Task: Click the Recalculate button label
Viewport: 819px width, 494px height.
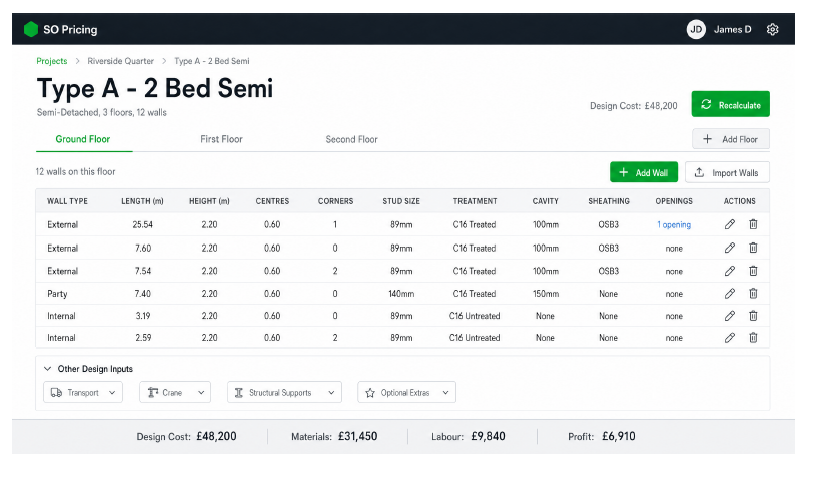Action: pos(740,105)
